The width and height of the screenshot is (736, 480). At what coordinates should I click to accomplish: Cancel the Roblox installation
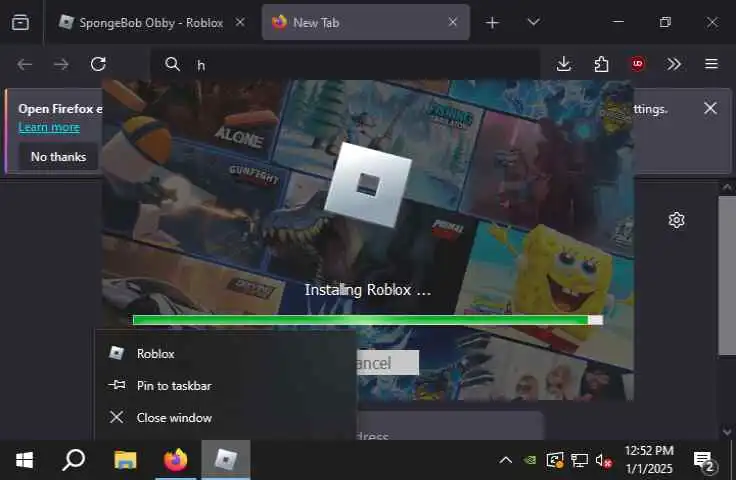coord(387,363)
